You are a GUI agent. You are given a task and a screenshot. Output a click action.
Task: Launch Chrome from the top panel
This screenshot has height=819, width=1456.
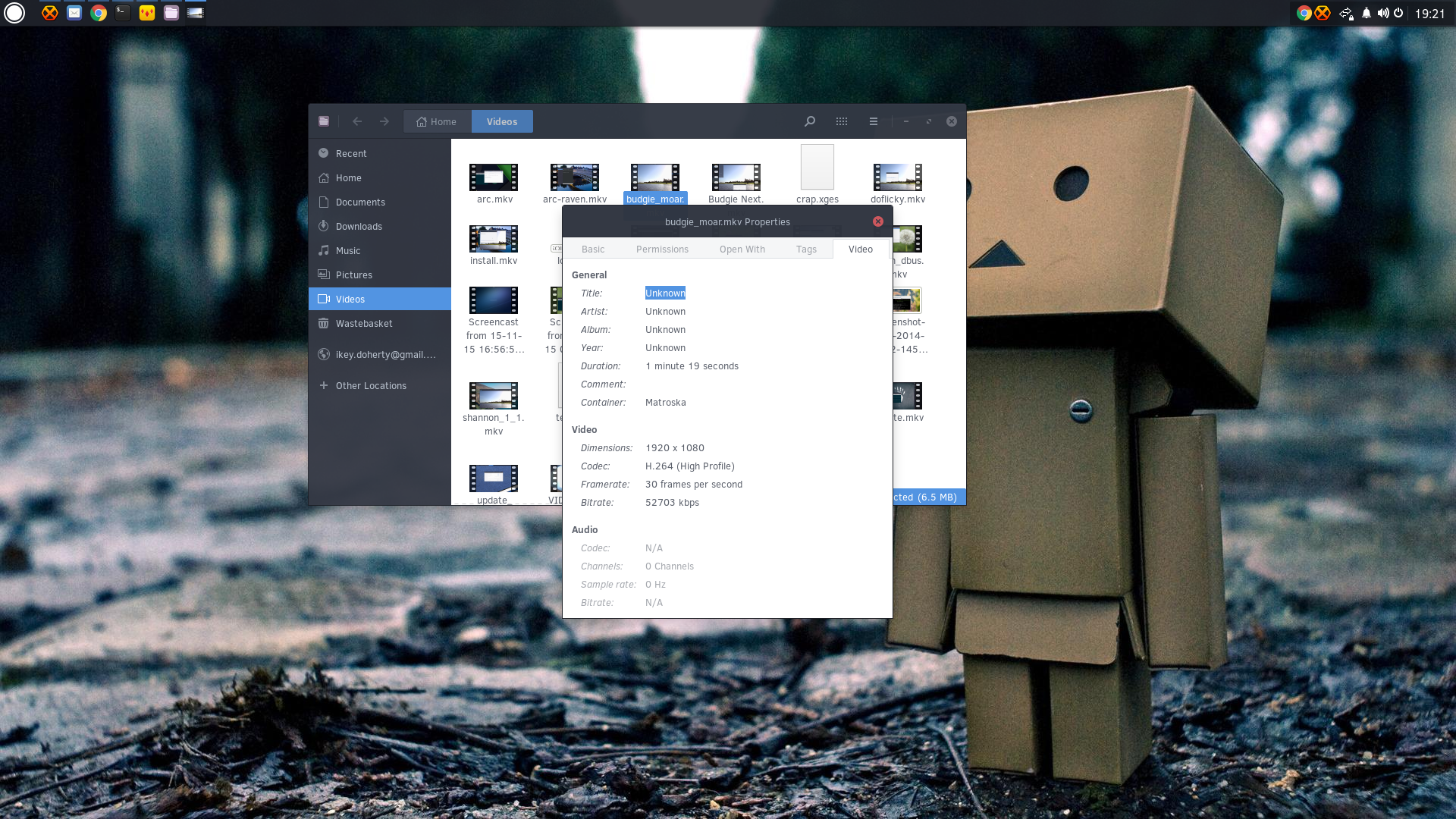[99, 13]
